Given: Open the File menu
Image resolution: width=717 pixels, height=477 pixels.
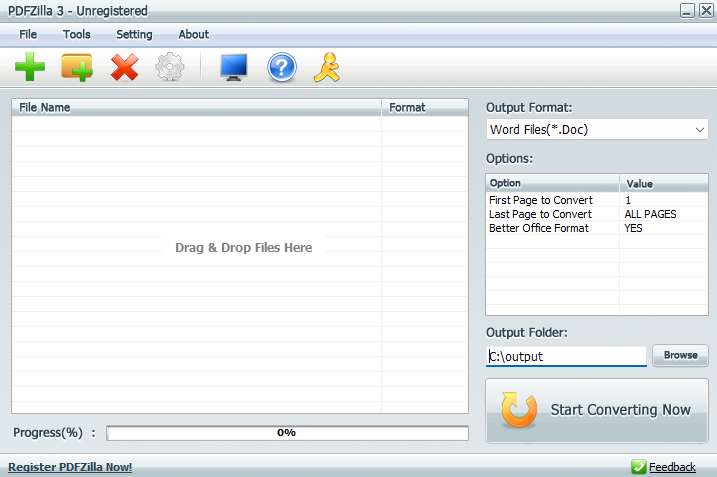Looking at the screenshot, I should pyautogui.click(x=28, y=34).
